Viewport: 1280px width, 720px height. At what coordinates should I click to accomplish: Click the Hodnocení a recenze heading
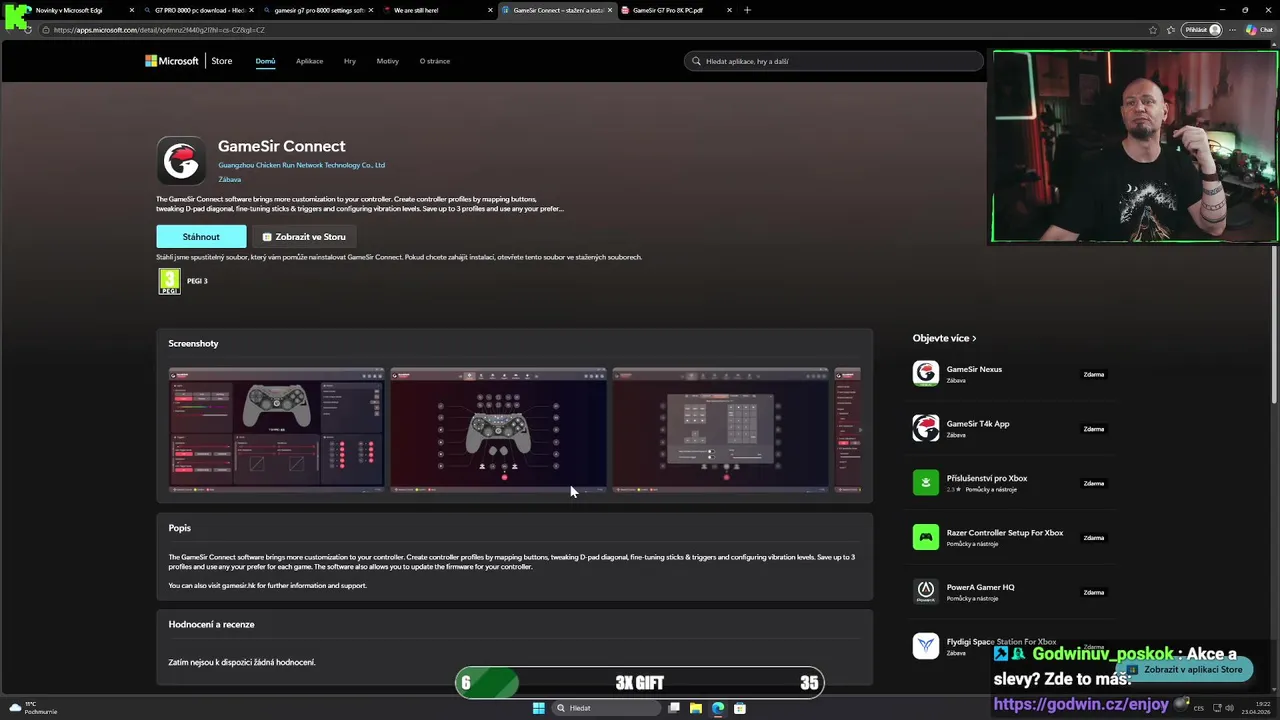click(x=211, y=624)
